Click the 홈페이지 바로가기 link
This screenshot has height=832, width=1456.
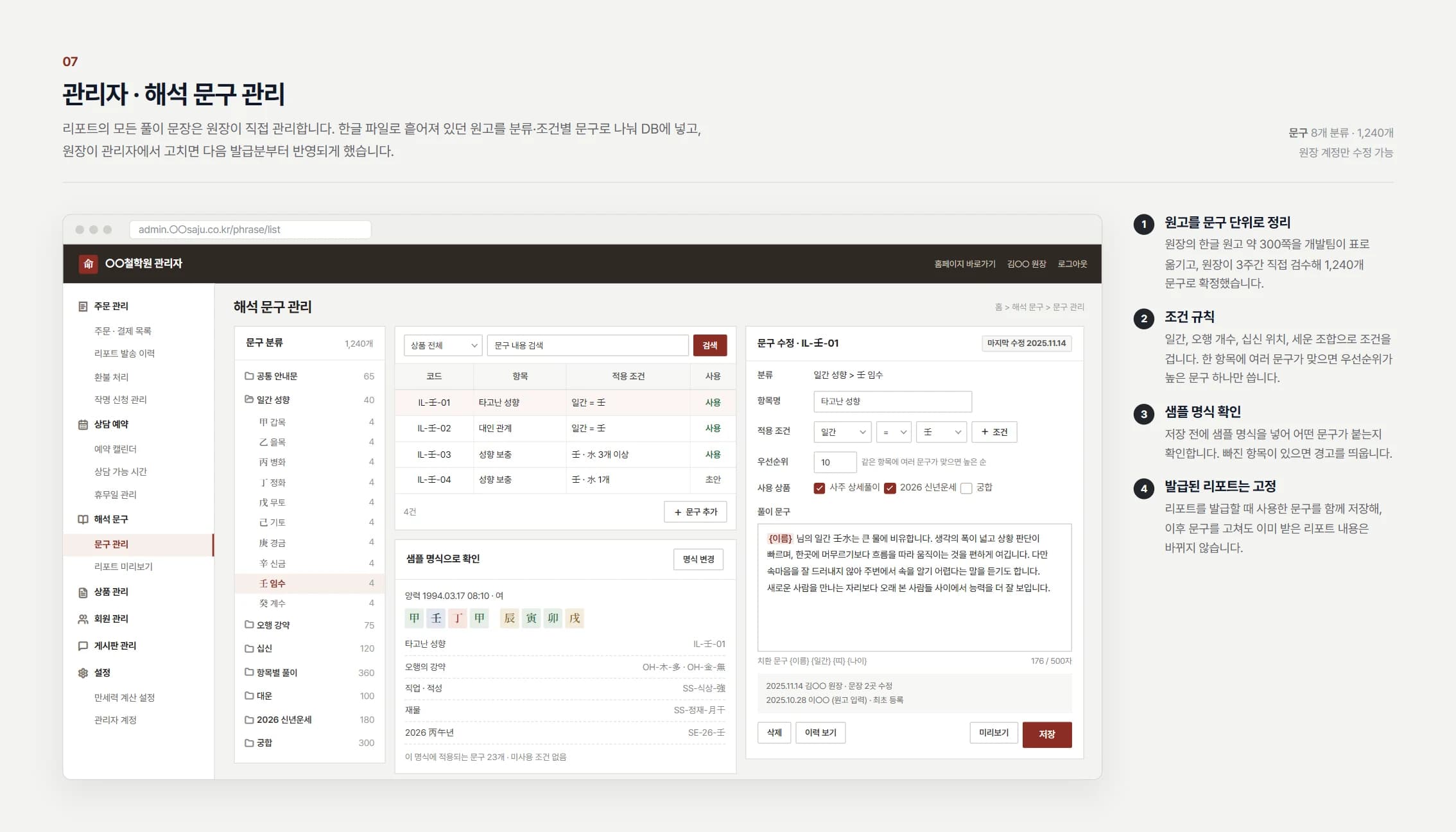coord(965,264)
